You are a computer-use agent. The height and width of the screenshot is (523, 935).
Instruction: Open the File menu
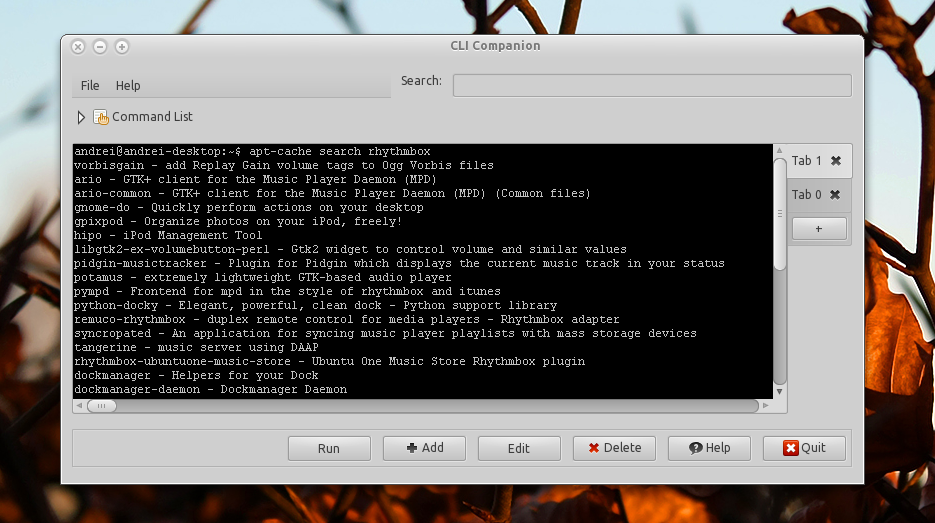click(90, 85)
